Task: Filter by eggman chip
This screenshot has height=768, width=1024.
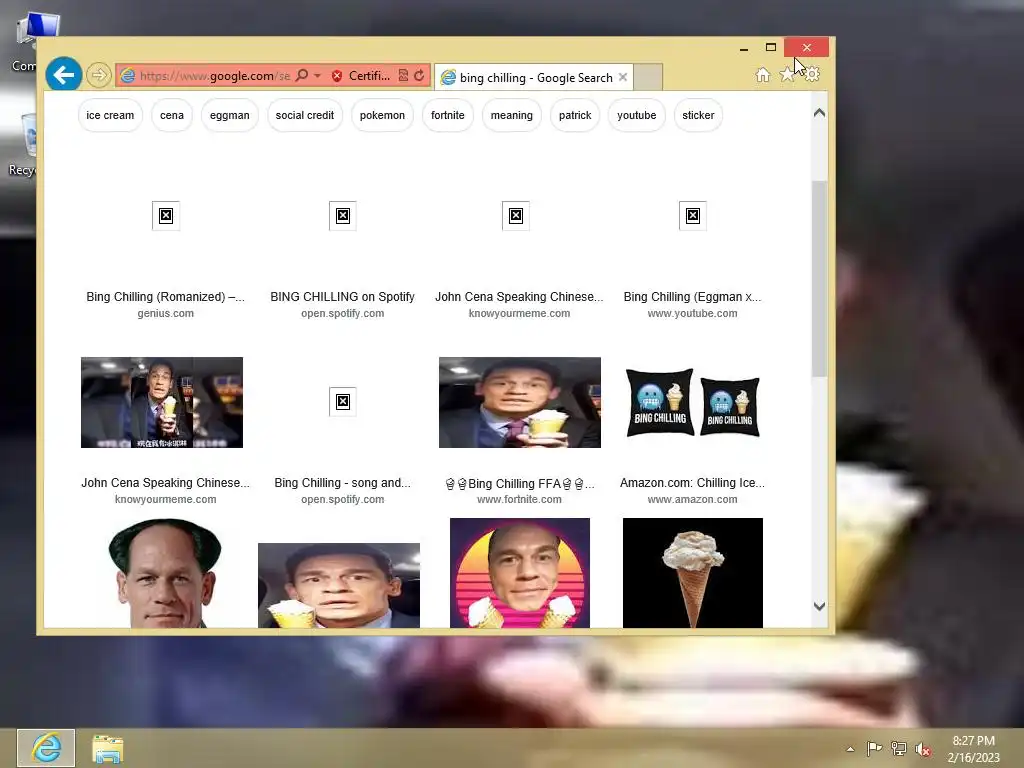Action: coord(229,115)
